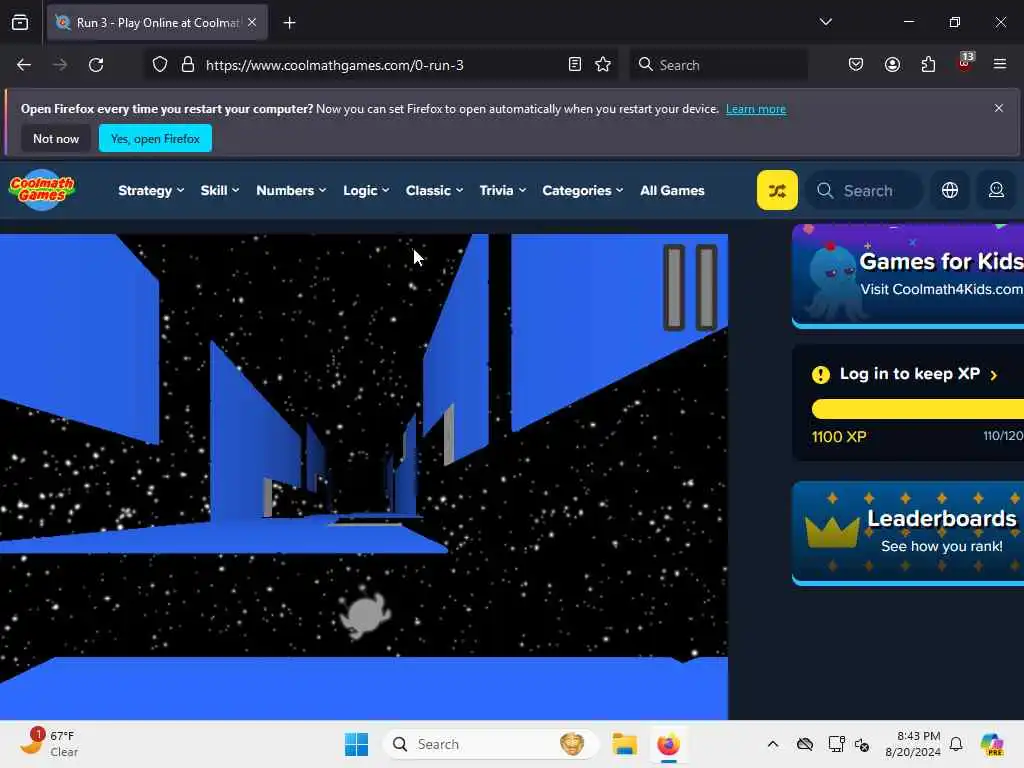This screenshot has height=768, width=1024.
Task: Toggle reader view icon
Action: [575, 65]
